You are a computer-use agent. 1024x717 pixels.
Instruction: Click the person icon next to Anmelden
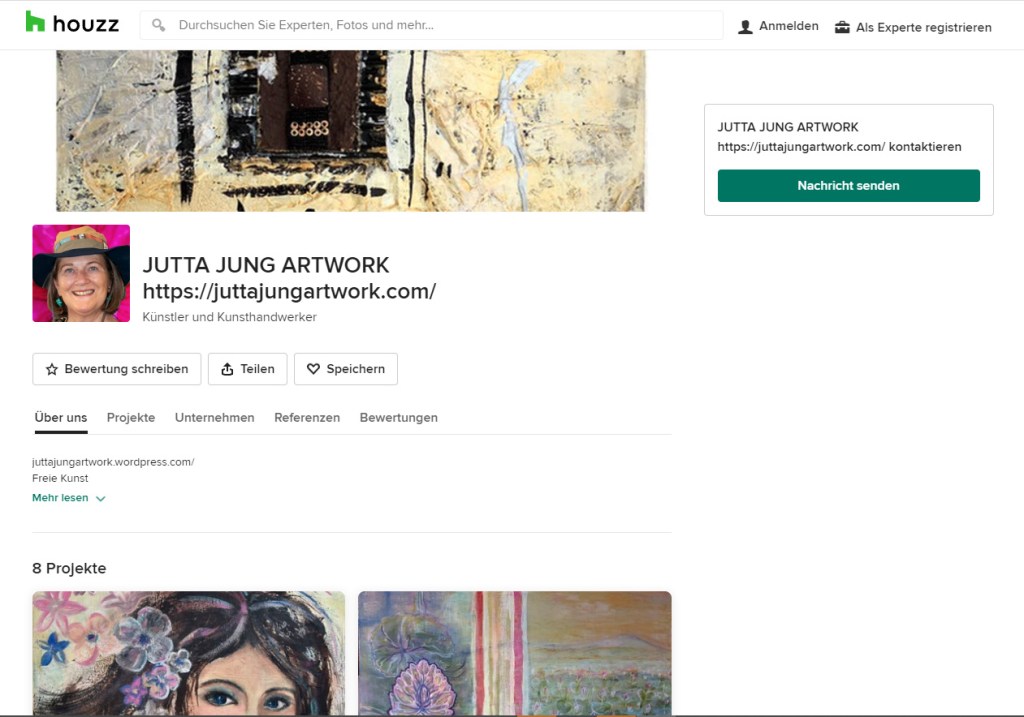[x=745, y=25]
